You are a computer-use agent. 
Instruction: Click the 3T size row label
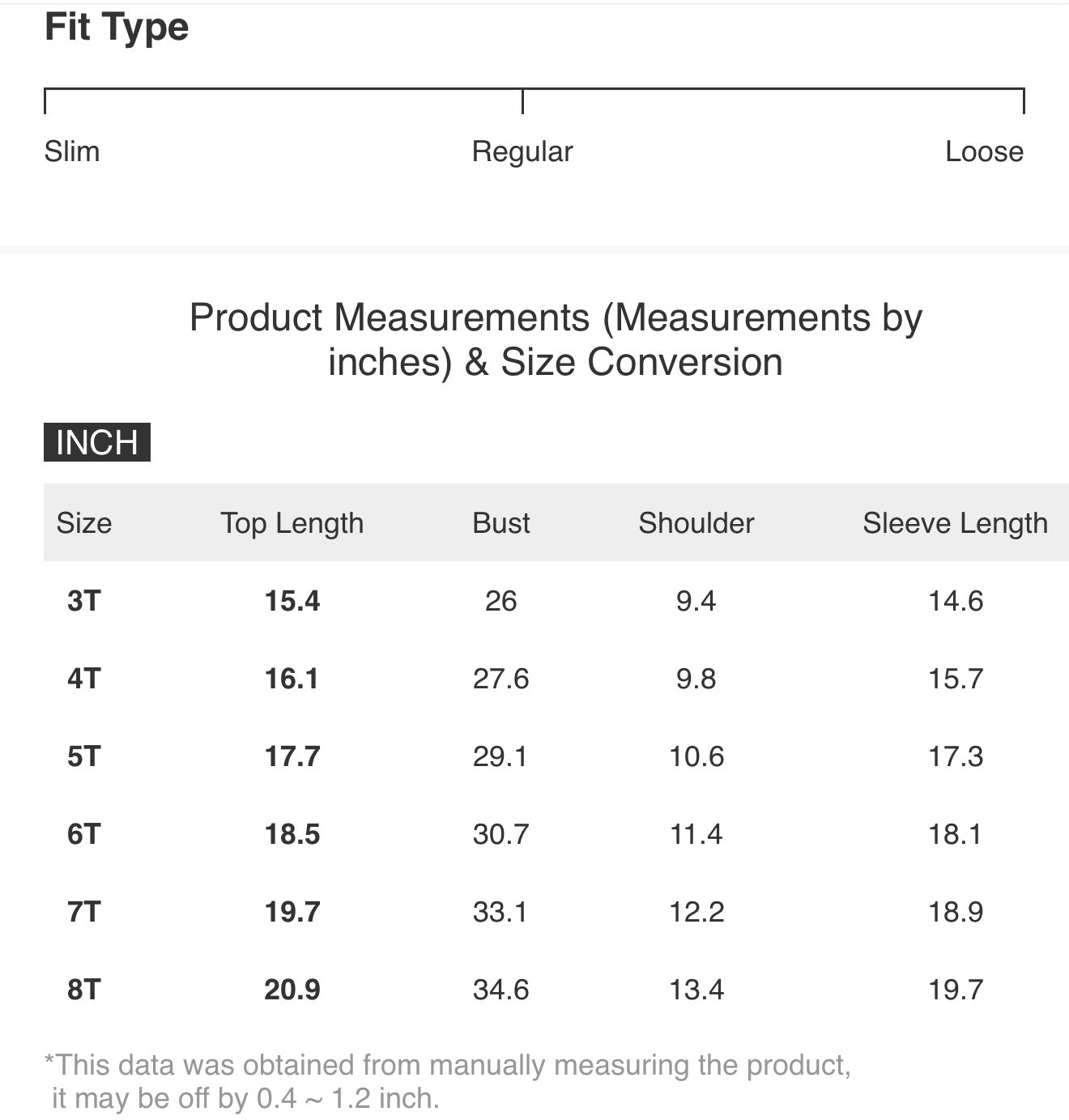tap(84, 601)
